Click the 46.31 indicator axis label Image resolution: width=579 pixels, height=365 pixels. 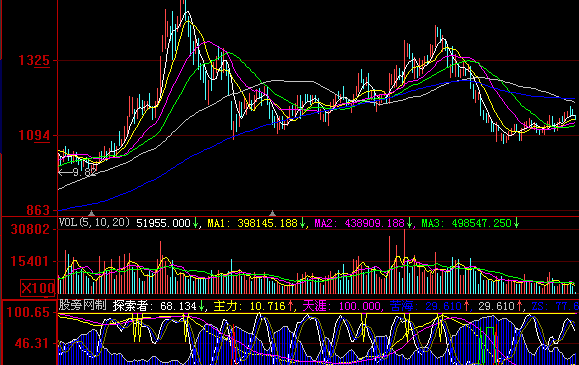pos(32,344)
